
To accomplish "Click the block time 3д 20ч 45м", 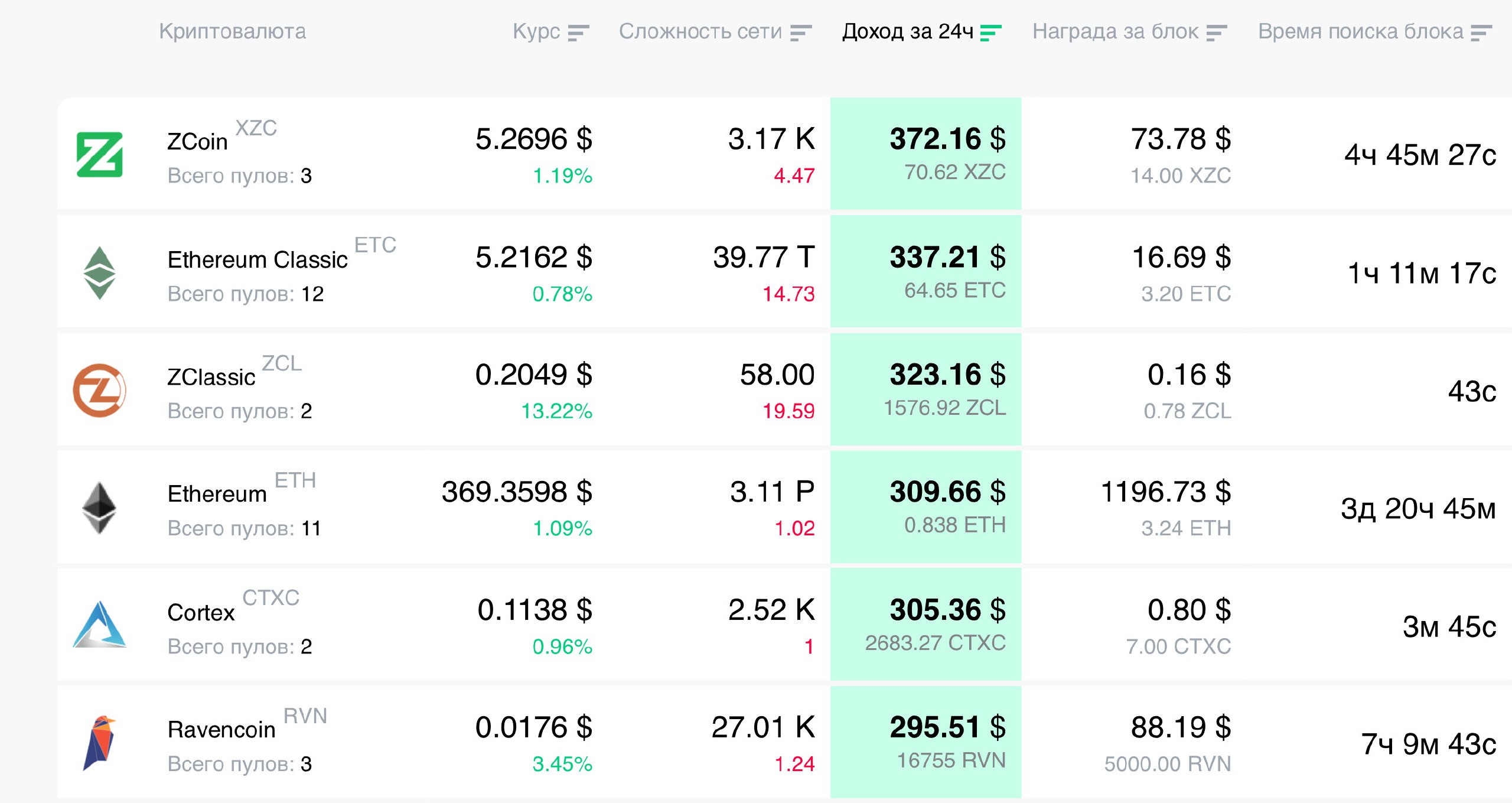I will [x=1419, y=509].
